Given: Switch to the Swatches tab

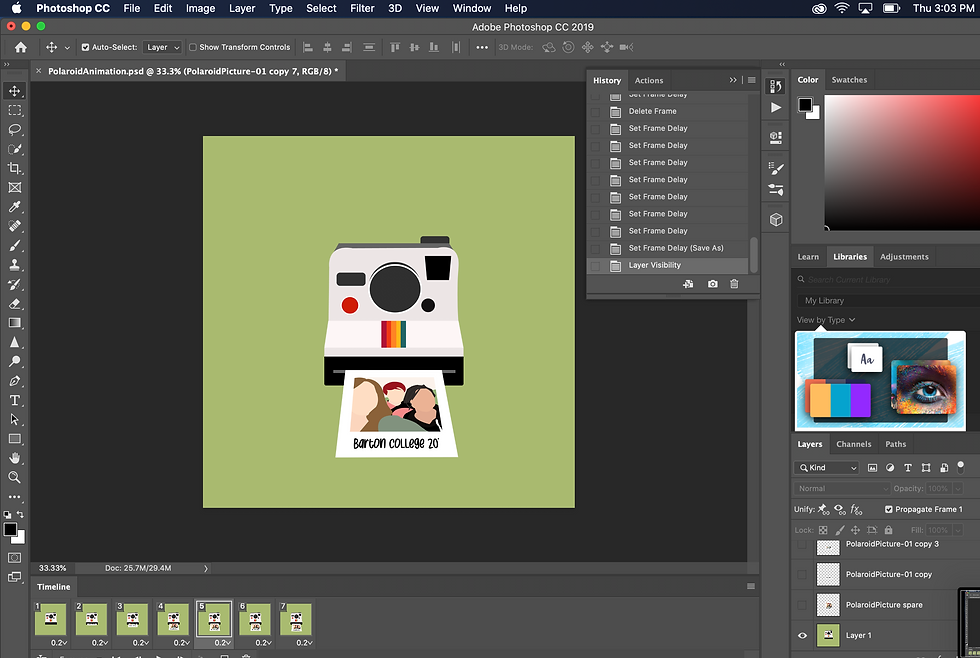Looking at the screenshot, I should (849, 80).
